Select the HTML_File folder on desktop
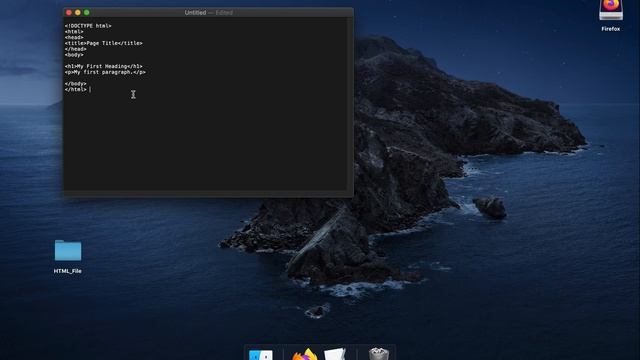The height and width of the screenshot is (360, 640). click(x=68, y=250)
